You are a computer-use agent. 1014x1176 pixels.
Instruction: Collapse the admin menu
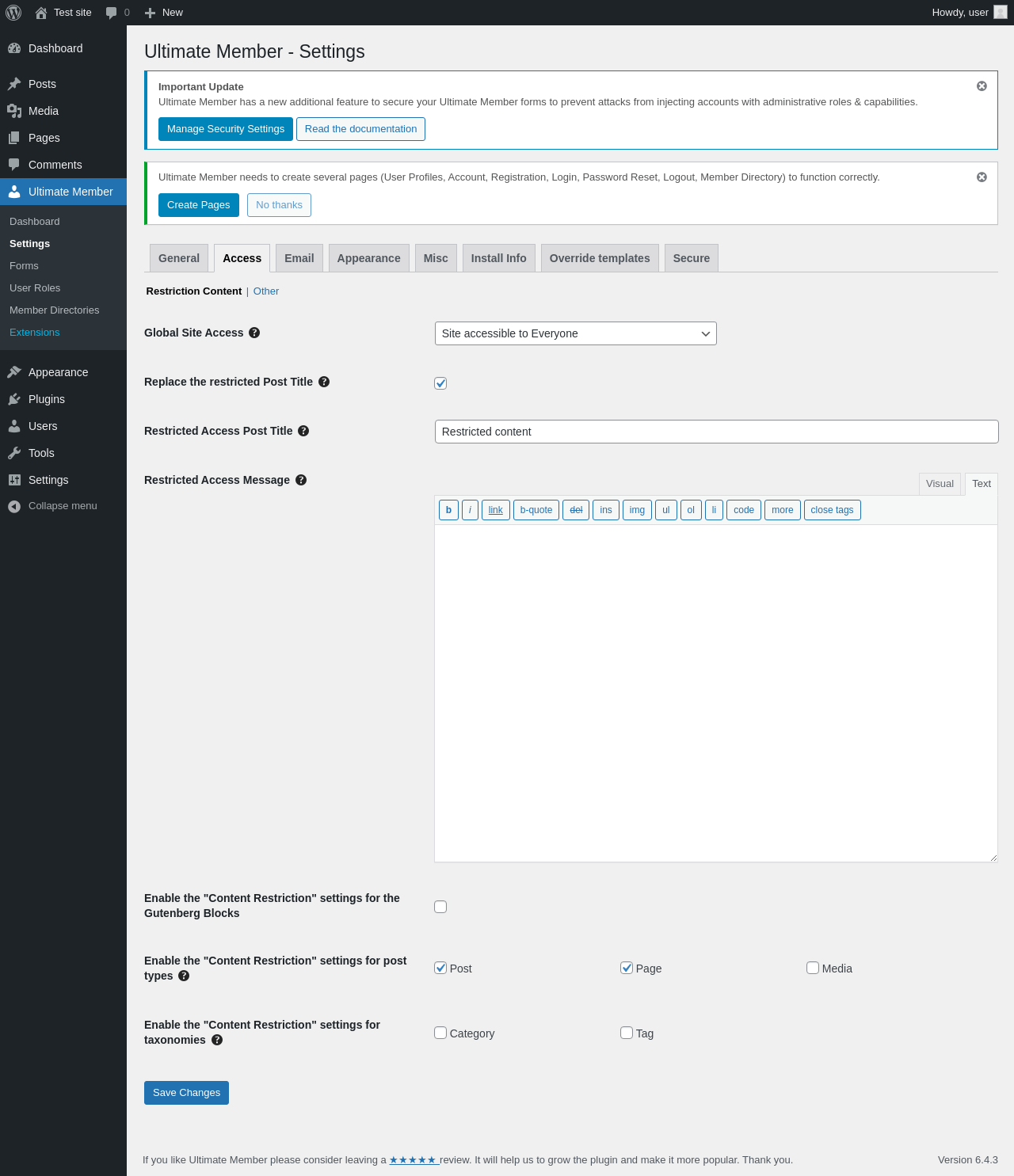coord(63,506)
